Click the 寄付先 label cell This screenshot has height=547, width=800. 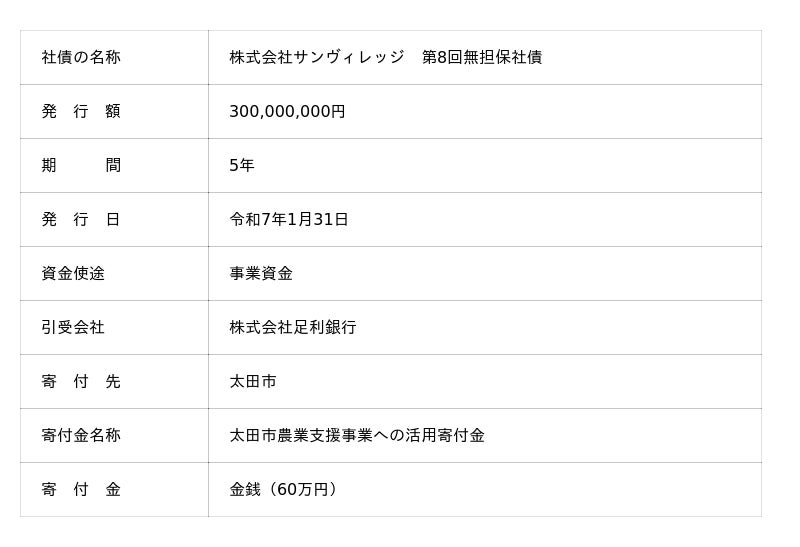81,382
